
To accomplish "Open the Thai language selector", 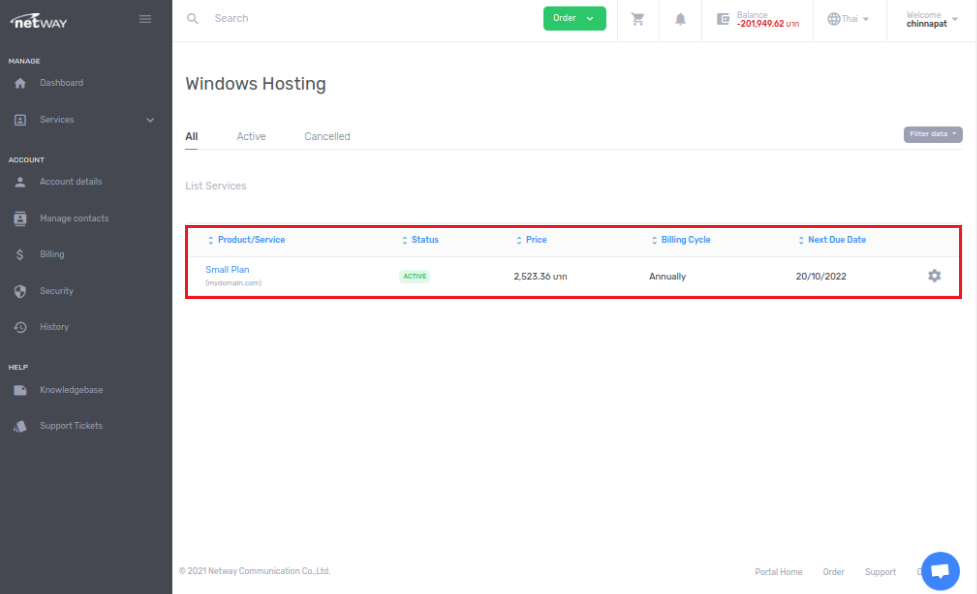I will (x=848, y=19).
